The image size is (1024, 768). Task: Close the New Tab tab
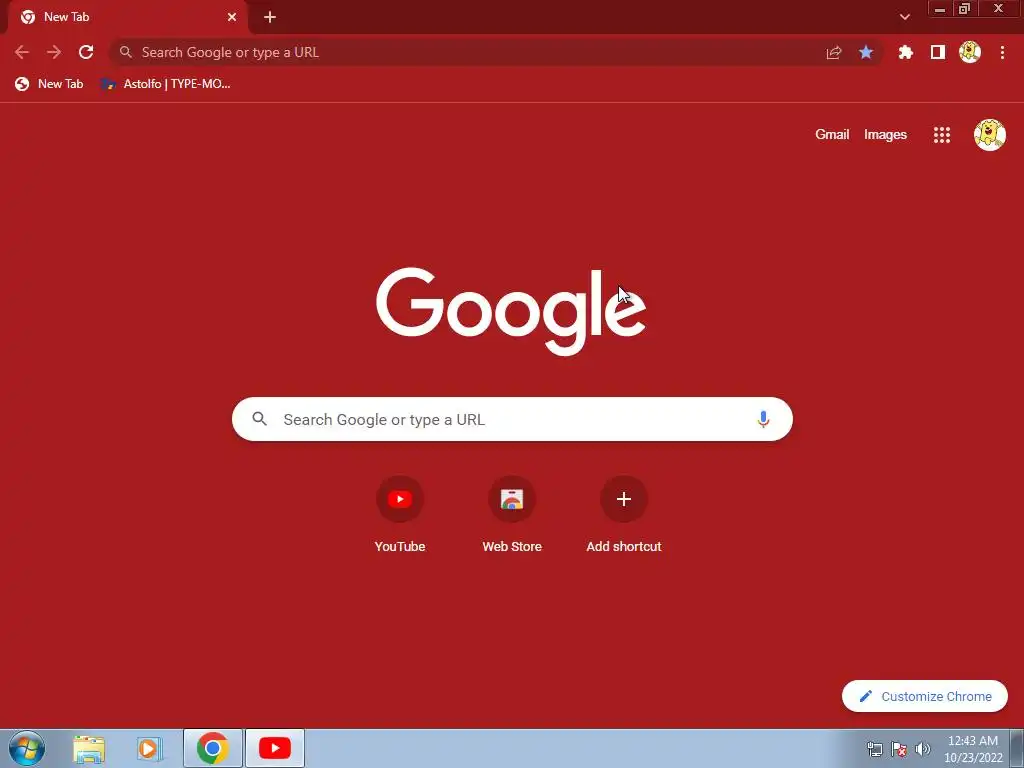tap(232, 17)
